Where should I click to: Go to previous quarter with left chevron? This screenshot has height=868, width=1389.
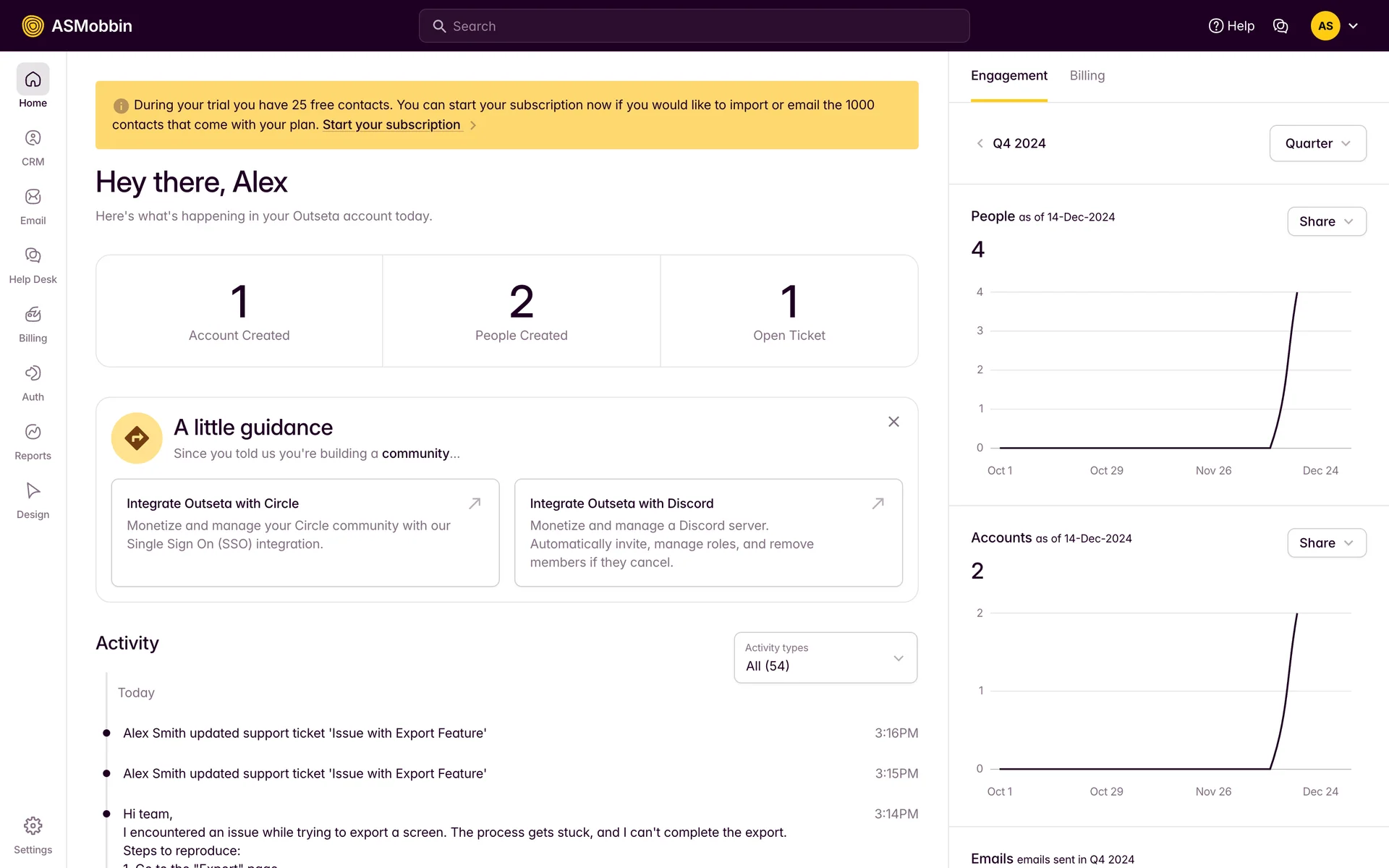point(980,144)
